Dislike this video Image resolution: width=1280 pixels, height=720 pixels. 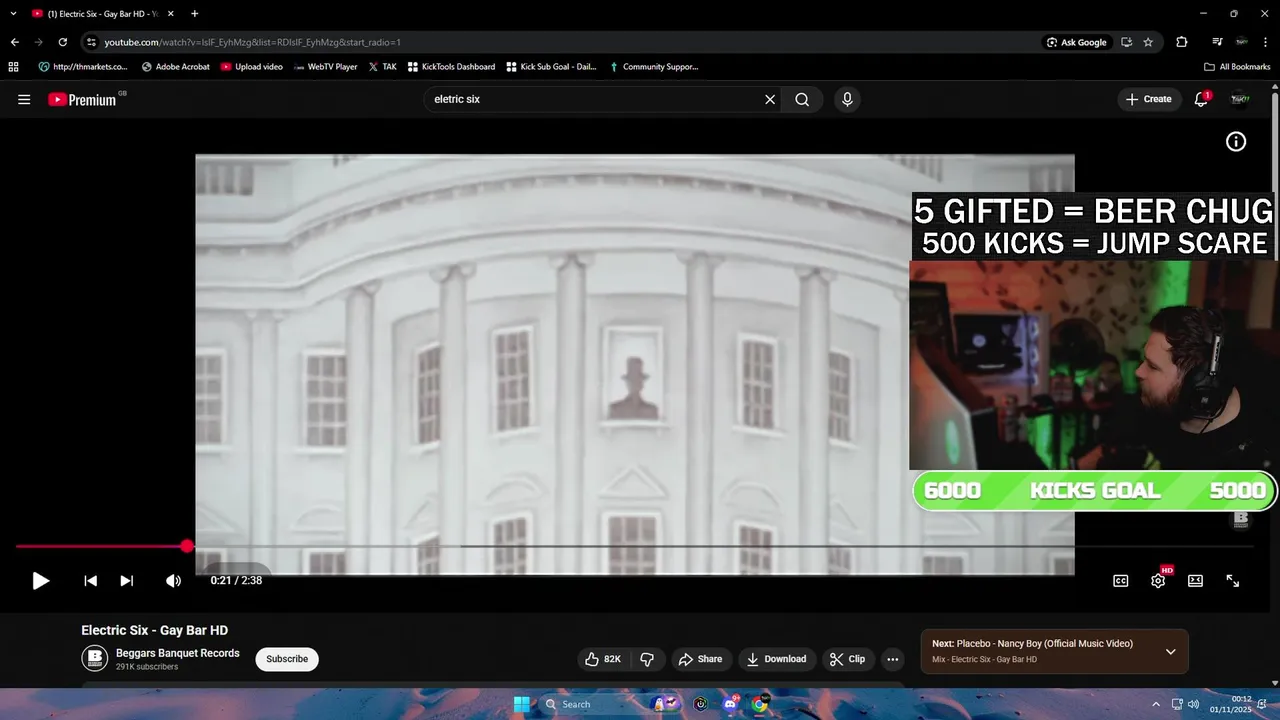647,659
